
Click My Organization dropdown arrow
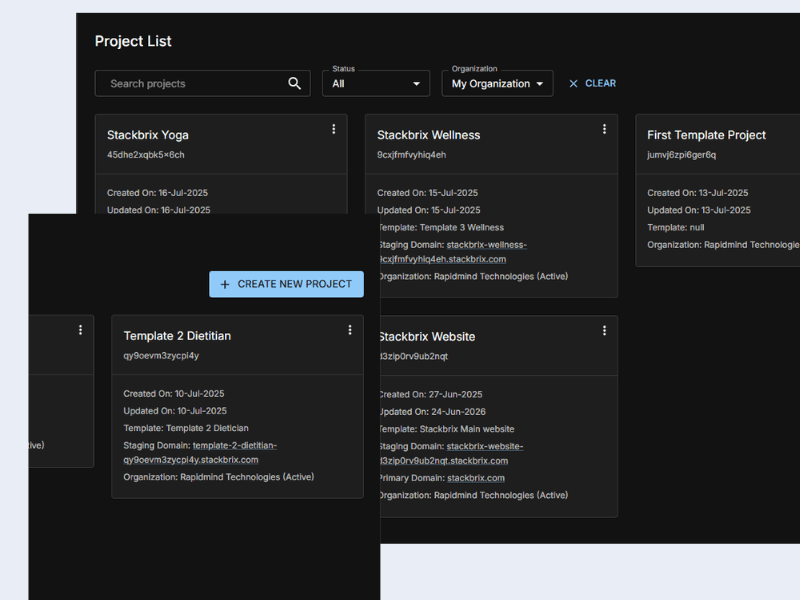540,84
